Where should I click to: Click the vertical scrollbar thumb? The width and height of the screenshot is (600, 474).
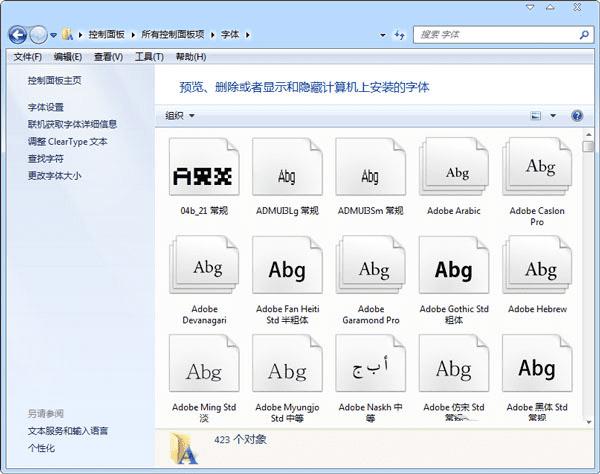(589, 147)
